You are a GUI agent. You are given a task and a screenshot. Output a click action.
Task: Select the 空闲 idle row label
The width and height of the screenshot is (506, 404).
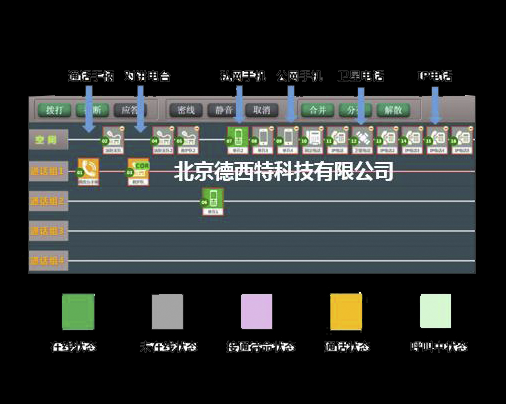[48, 140]
